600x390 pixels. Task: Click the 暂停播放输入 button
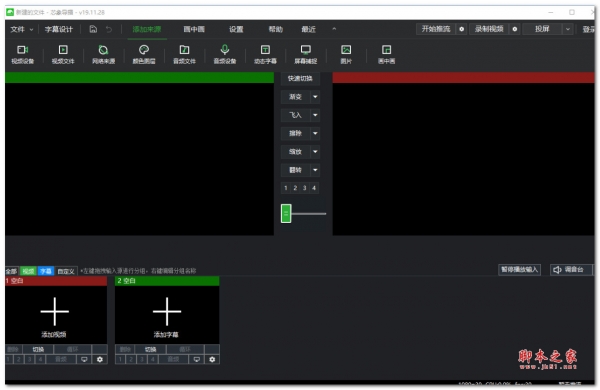(x=520, y=269)
